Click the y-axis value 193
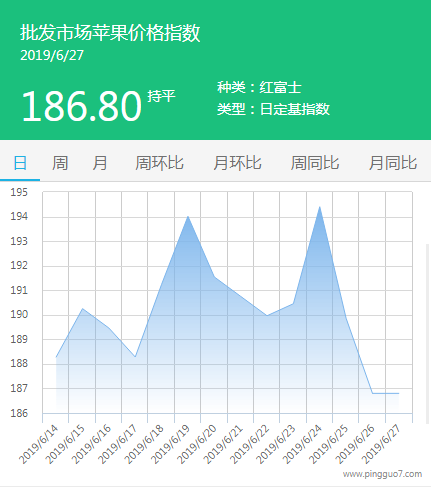 (19, 241)
